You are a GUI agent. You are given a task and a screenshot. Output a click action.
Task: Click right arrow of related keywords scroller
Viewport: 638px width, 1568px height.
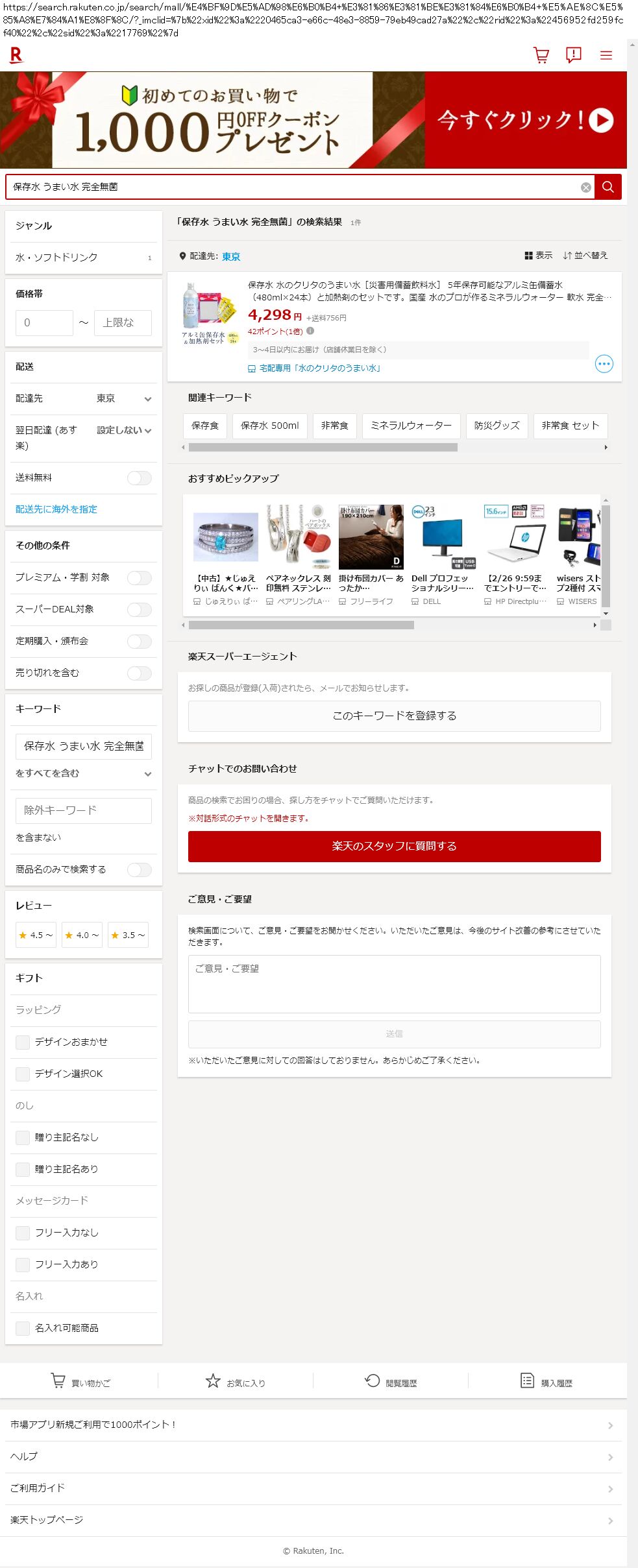606,447
